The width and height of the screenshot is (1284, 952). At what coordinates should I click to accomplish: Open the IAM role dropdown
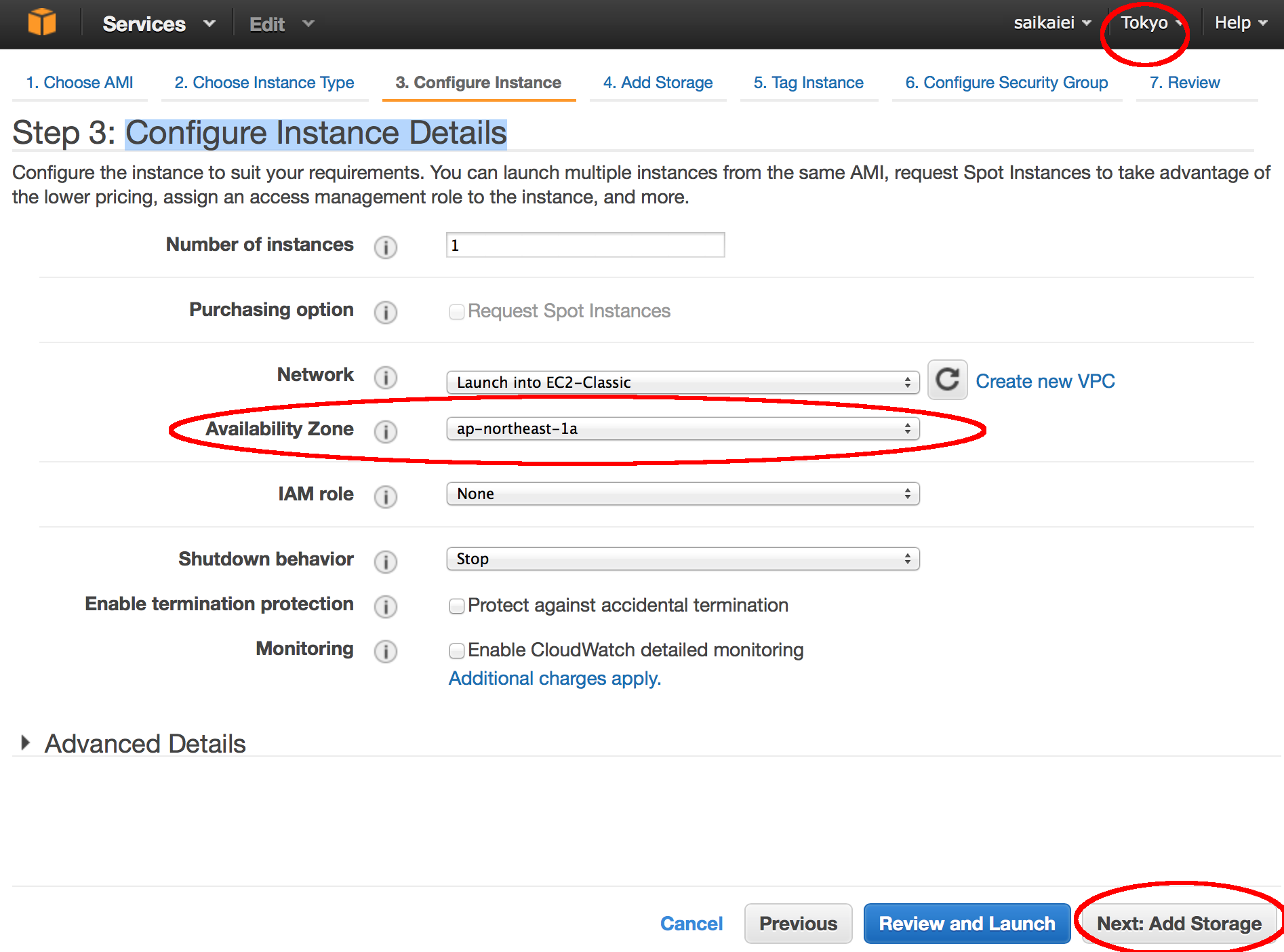click(x=683, y=494)
